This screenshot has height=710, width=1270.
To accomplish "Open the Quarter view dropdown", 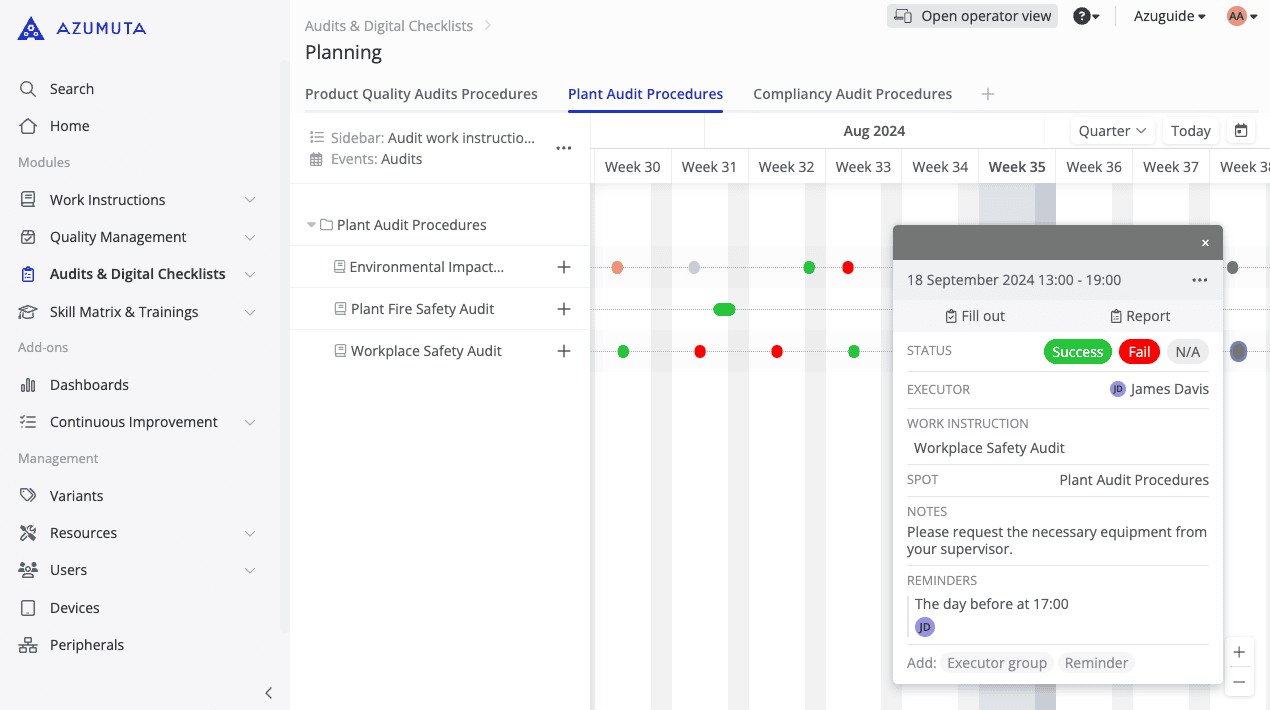I will (1112, 131).
